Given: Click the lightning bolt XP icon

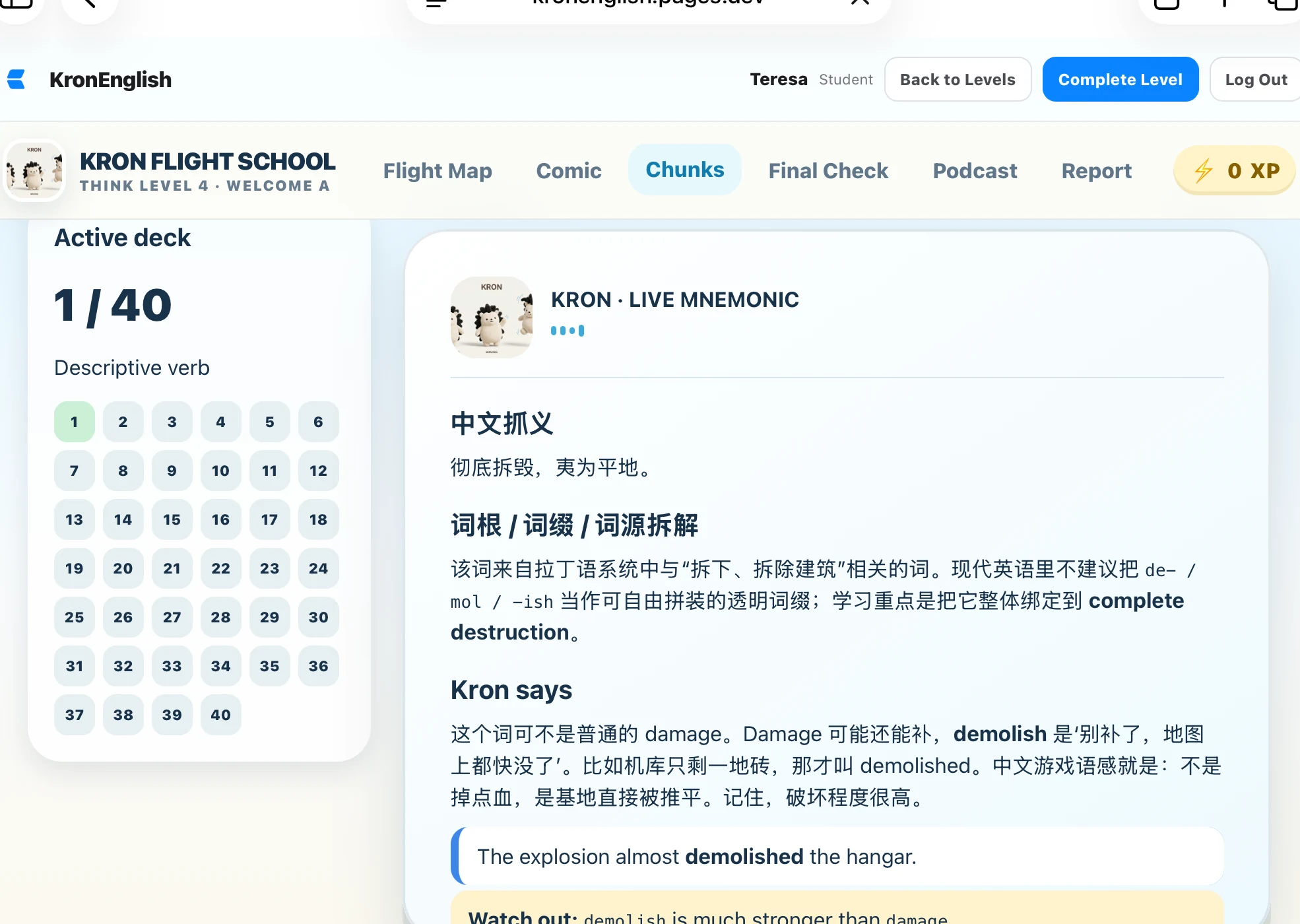Looking at the screenshot, I should point(1204,171).
